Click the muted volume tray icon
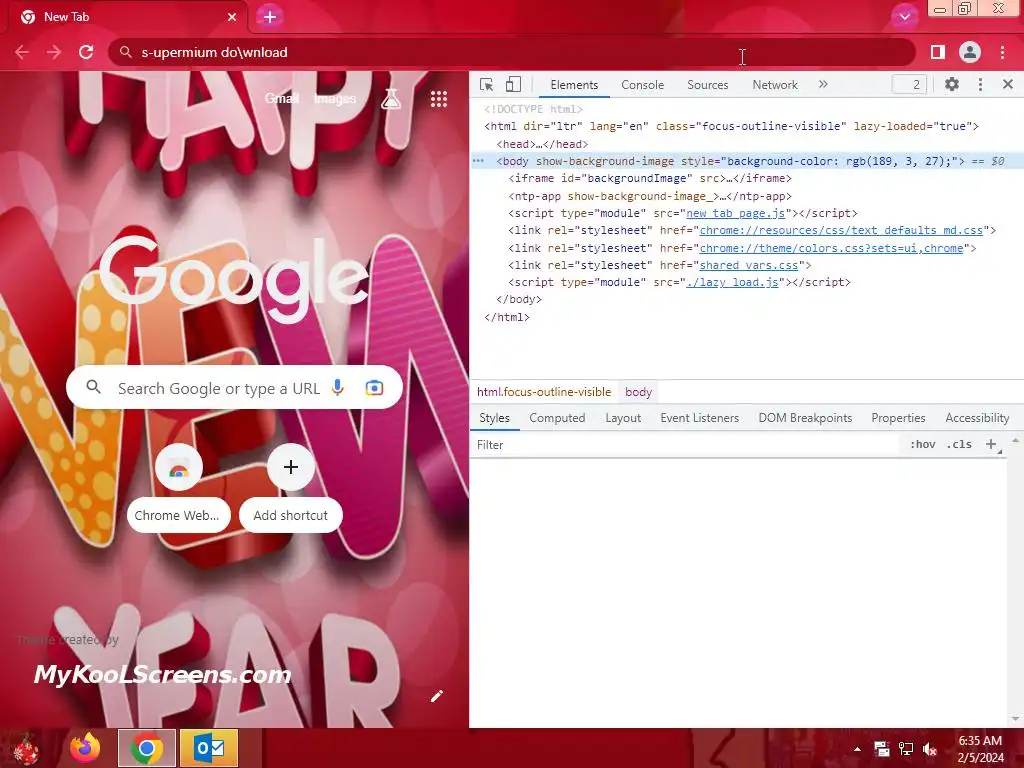Screen dimensions: 1024x768 [x=930, y=749]
